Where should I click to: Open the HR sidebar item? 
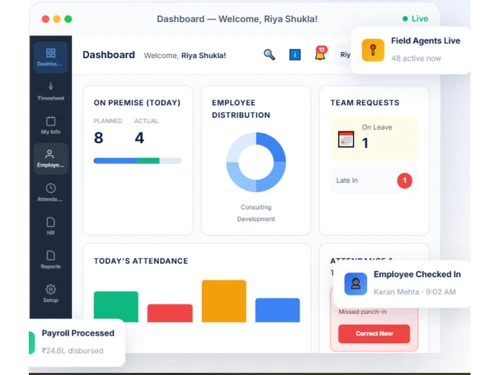[51, 226]
